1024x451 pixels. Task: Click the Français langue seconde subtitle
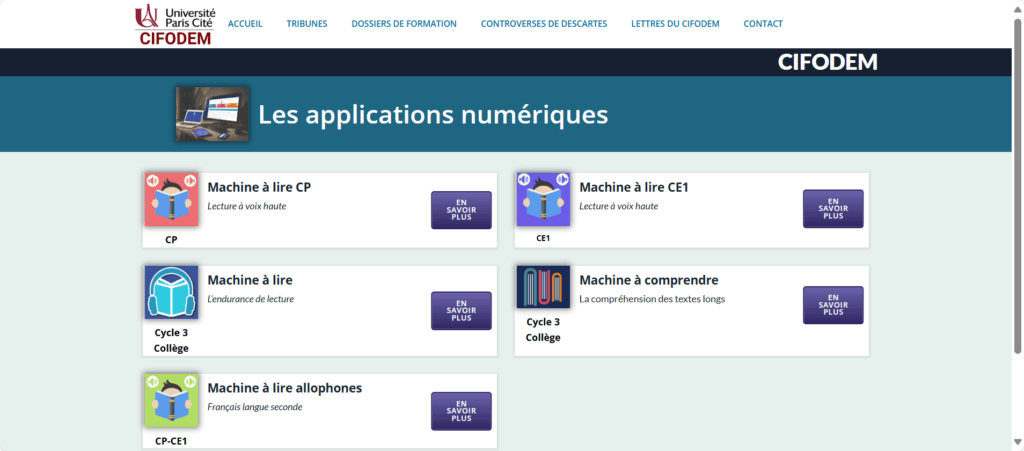point(255,407)
